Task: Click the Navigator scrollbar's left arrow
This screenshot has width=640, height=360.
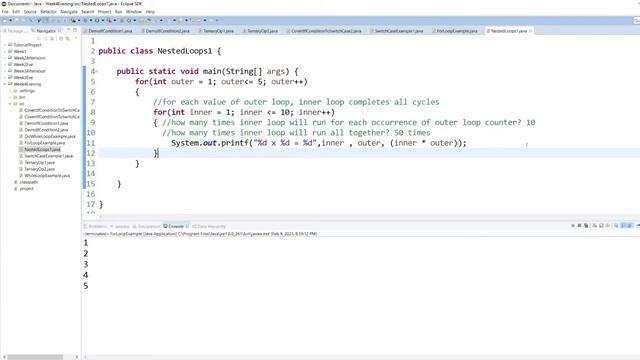Action: 4,357
